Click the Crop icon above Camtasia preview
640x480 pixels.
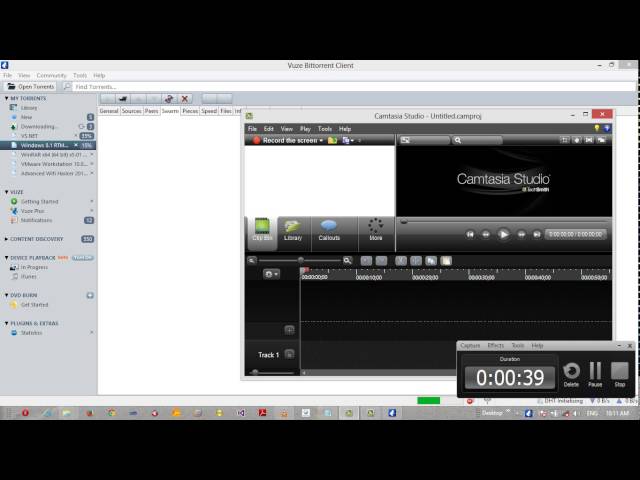[x=565, y=140]
